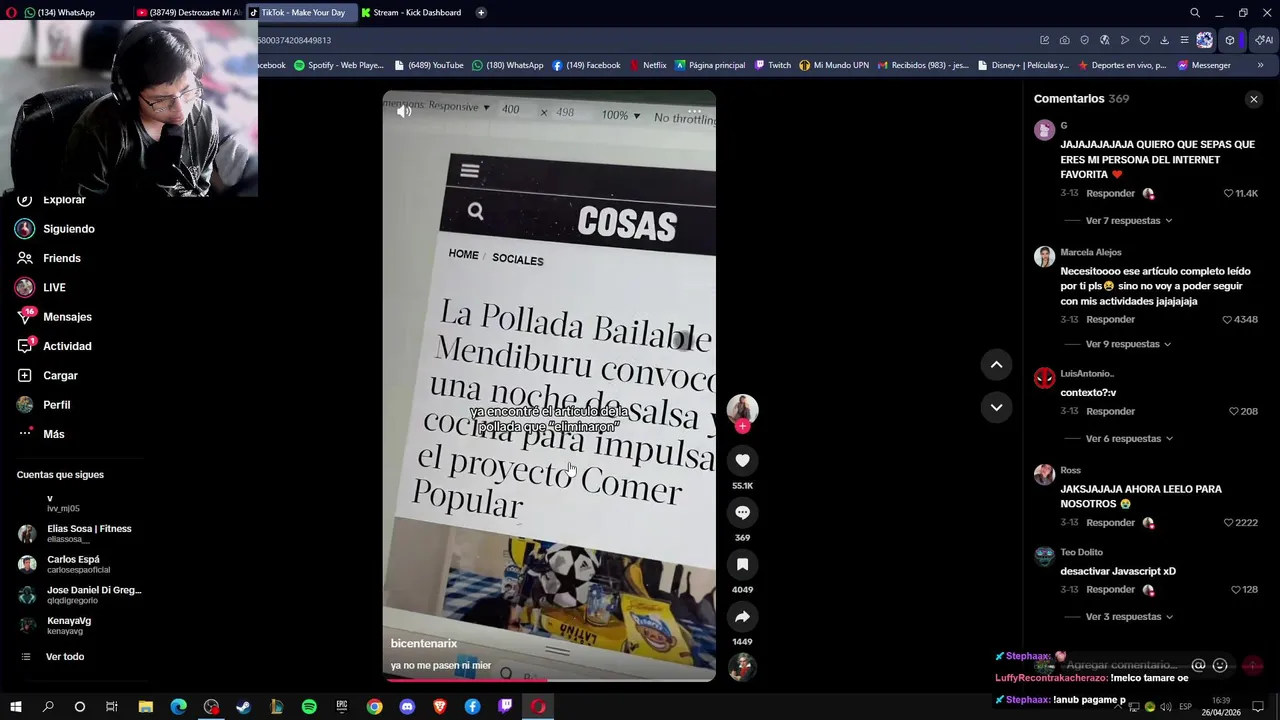Open the Windows Start menu
Screen dimensions: 1280x720
(x=15, y=707)
